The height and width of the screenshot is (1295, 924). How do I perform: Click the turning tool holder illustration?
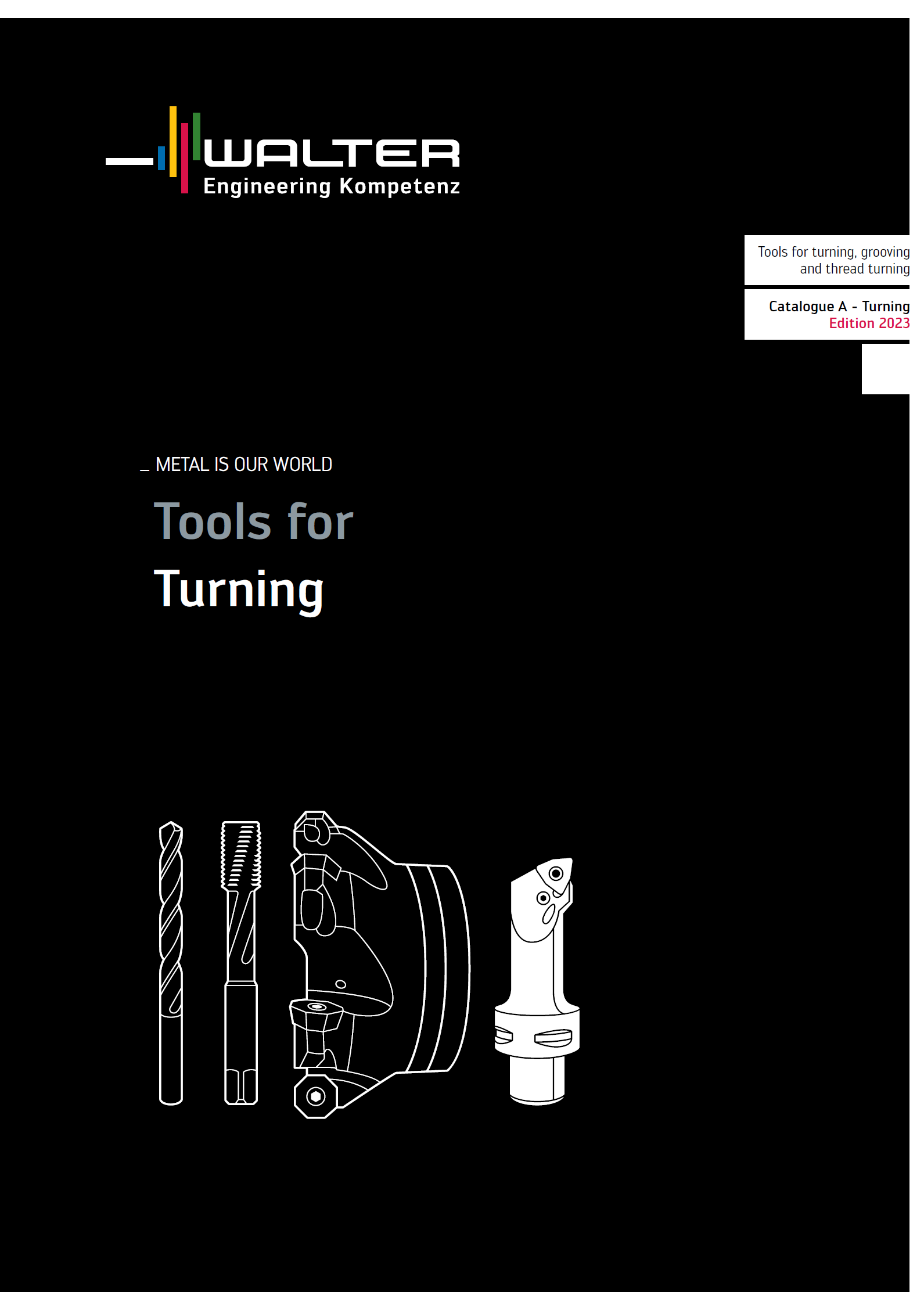[537, 981]
